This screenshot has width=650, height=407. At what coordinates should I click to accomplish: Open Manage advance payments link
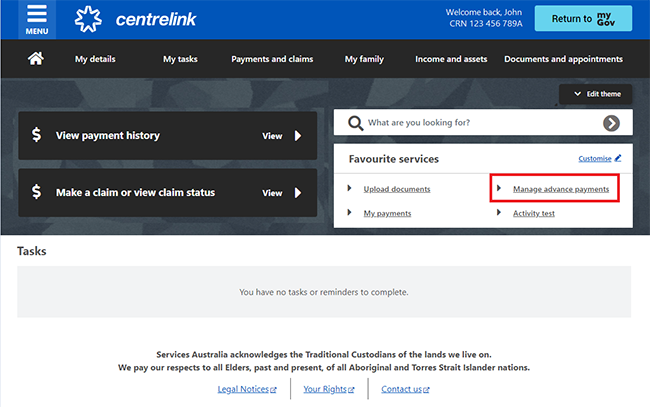[560, 189]
